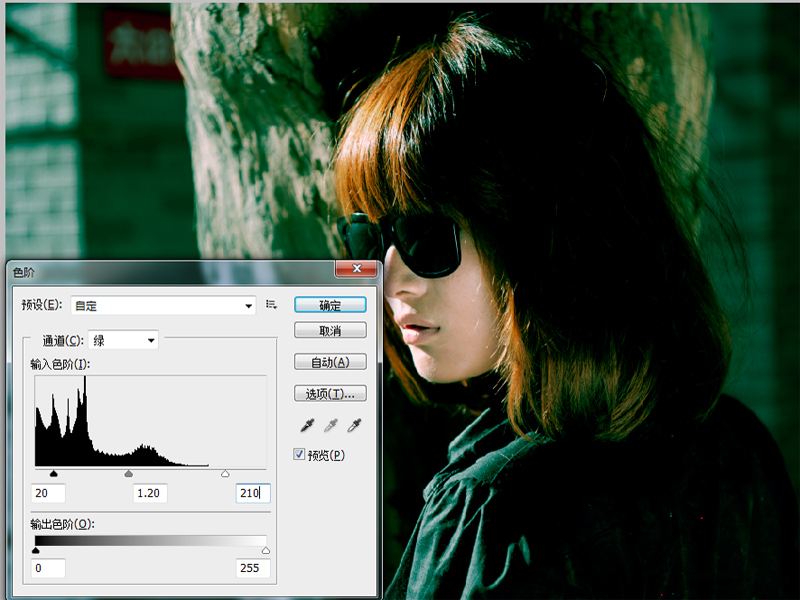Click the output white slider handle

(x=266, y=550)
